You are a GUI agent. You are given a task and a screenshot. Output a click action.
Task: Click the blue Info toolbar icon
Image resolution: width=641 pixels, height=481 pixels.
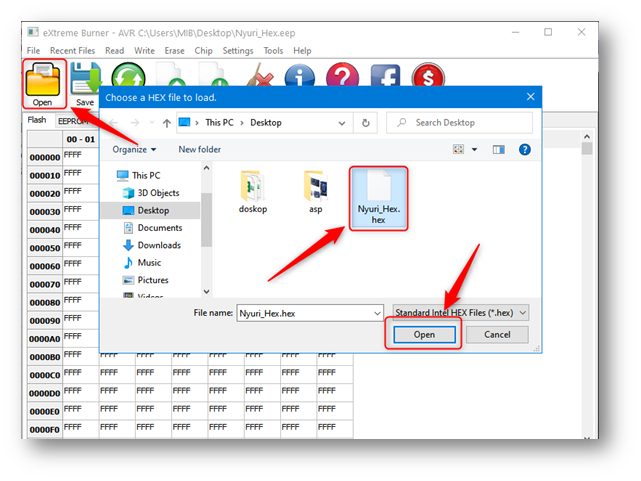(300, 75)
